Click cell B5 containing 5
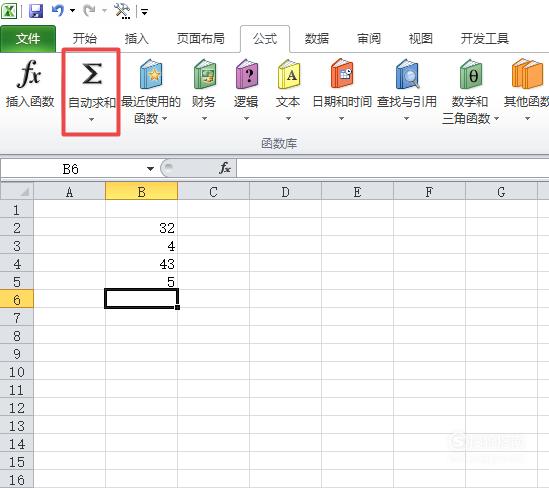 [x=141, y=281]
